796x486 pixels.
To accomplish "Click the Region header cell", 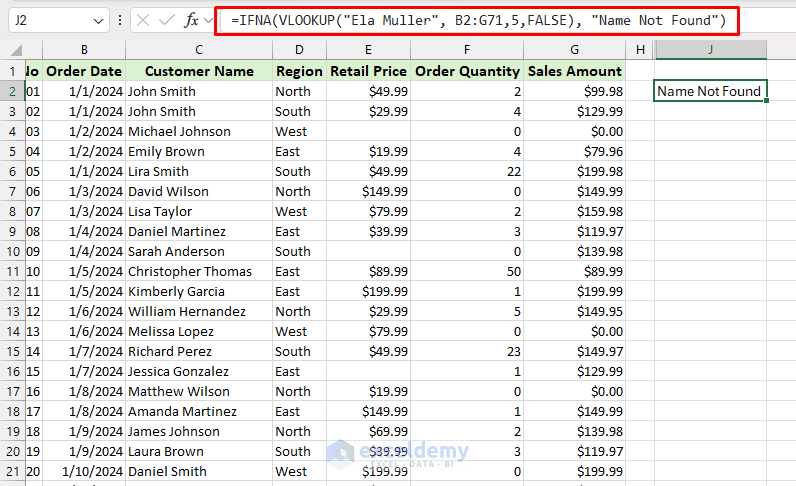I will tap(299, 71).
